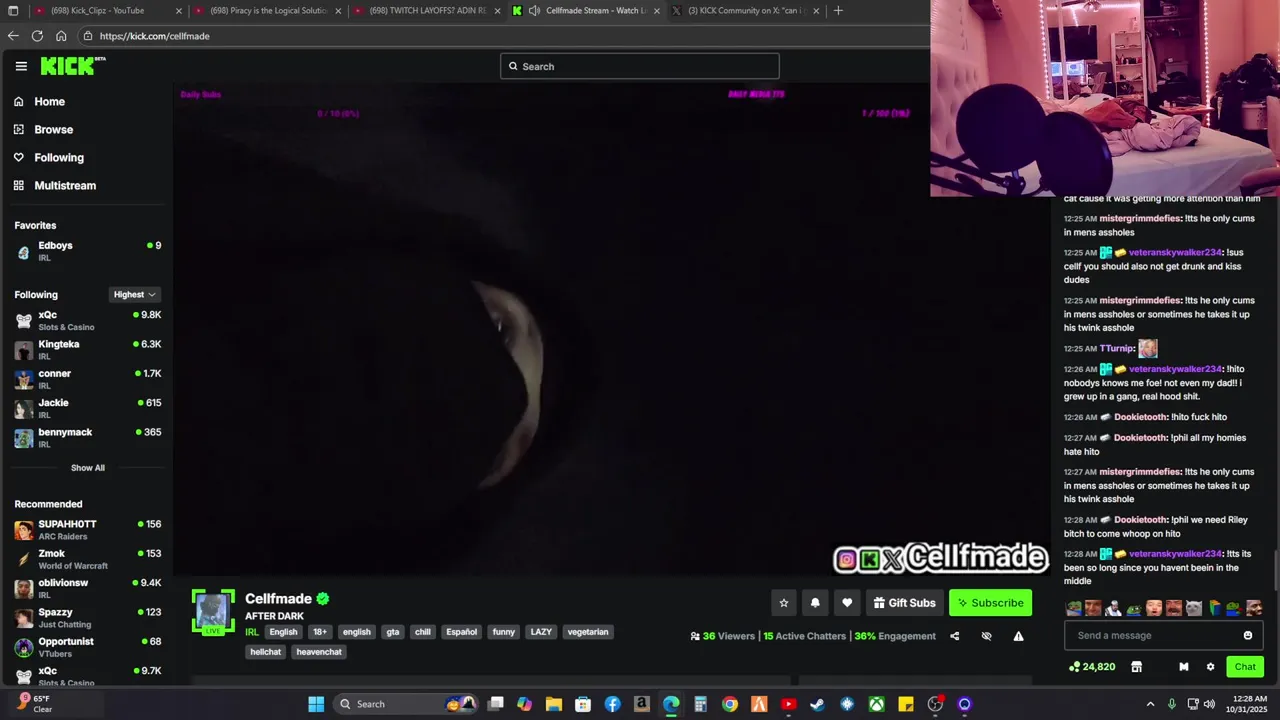Open recommended oblivionsw channel

(87, 588)
